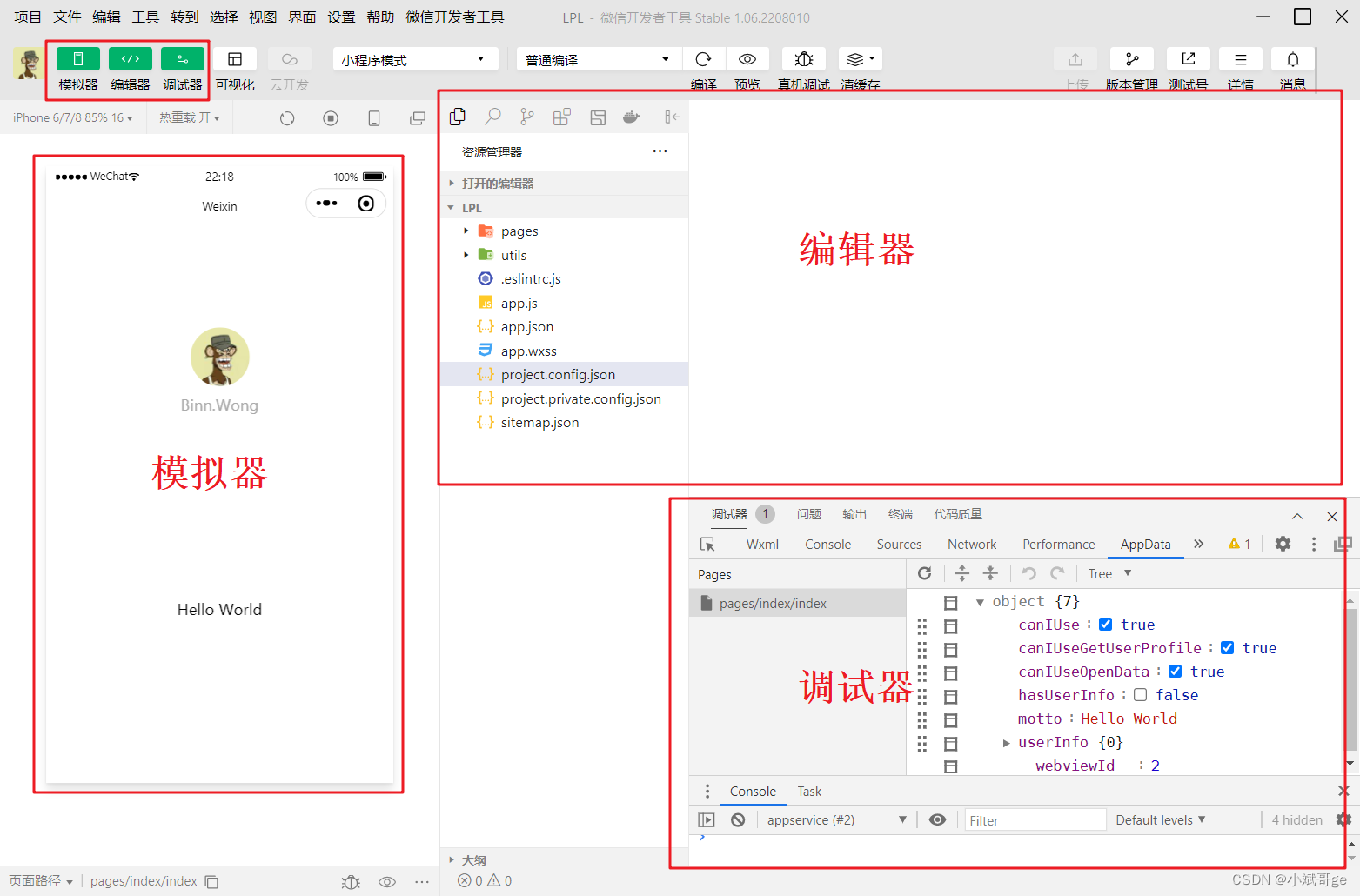Viewport: 1360px width, 896px height.
Task: Start remote debugging via 真机调试 icon
Action: (803, 58)
